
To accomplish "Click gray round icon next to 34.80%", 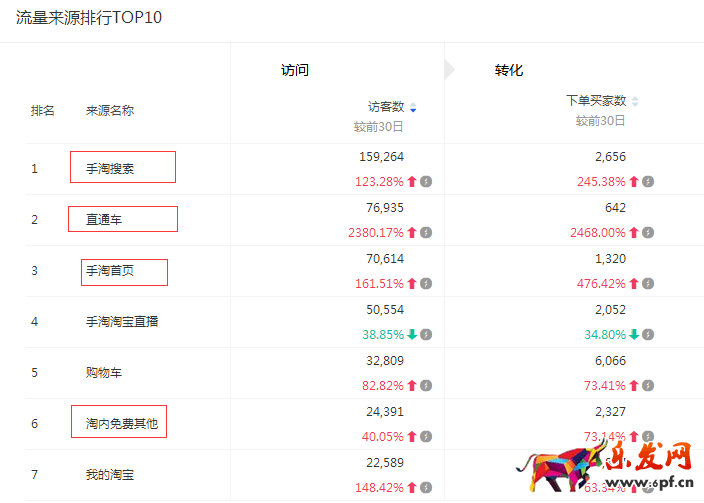I will click(x=649, y=334).
